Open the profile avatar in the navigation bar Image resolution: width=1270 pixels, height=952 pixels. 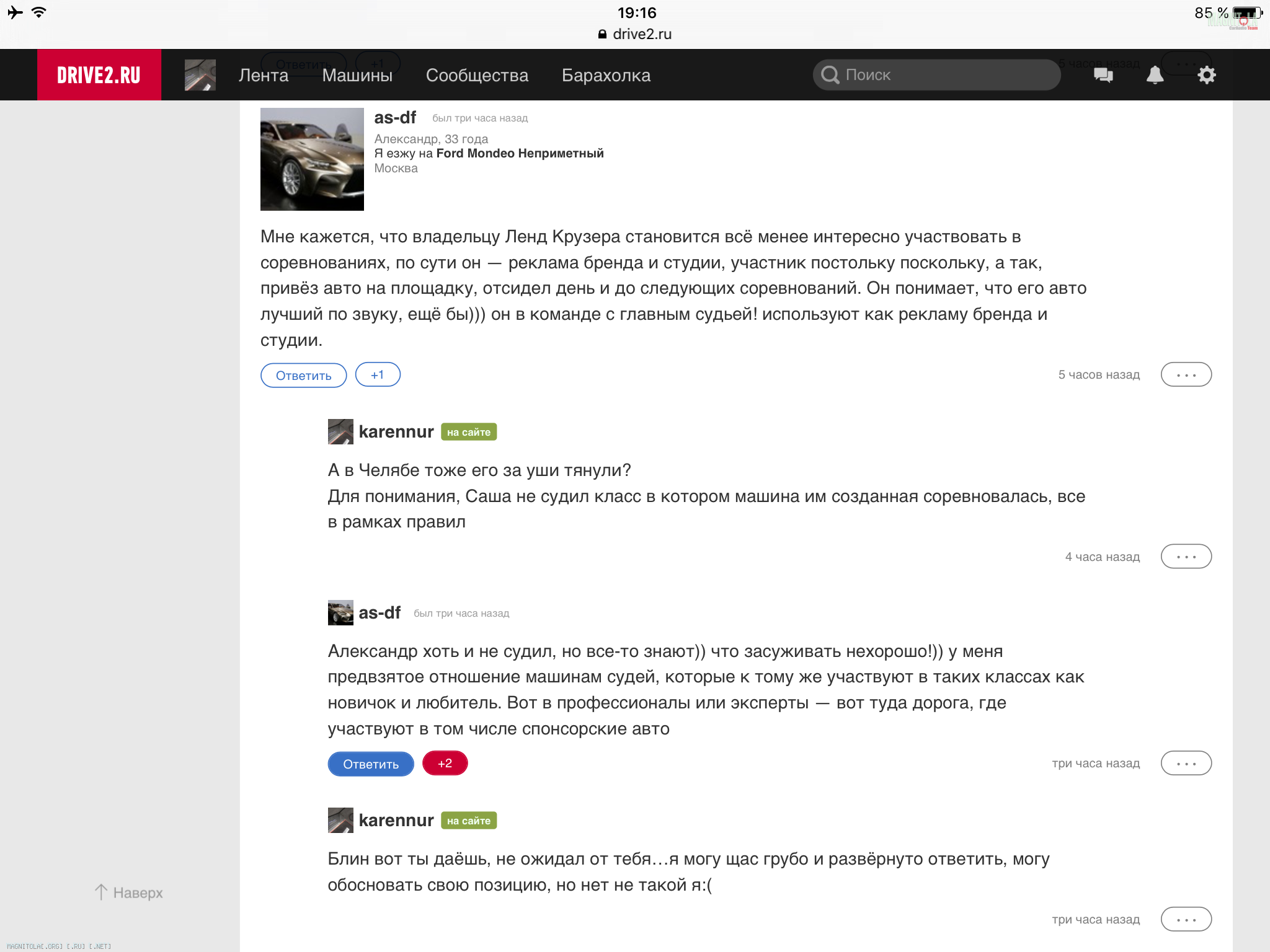(x=200, y=75)
